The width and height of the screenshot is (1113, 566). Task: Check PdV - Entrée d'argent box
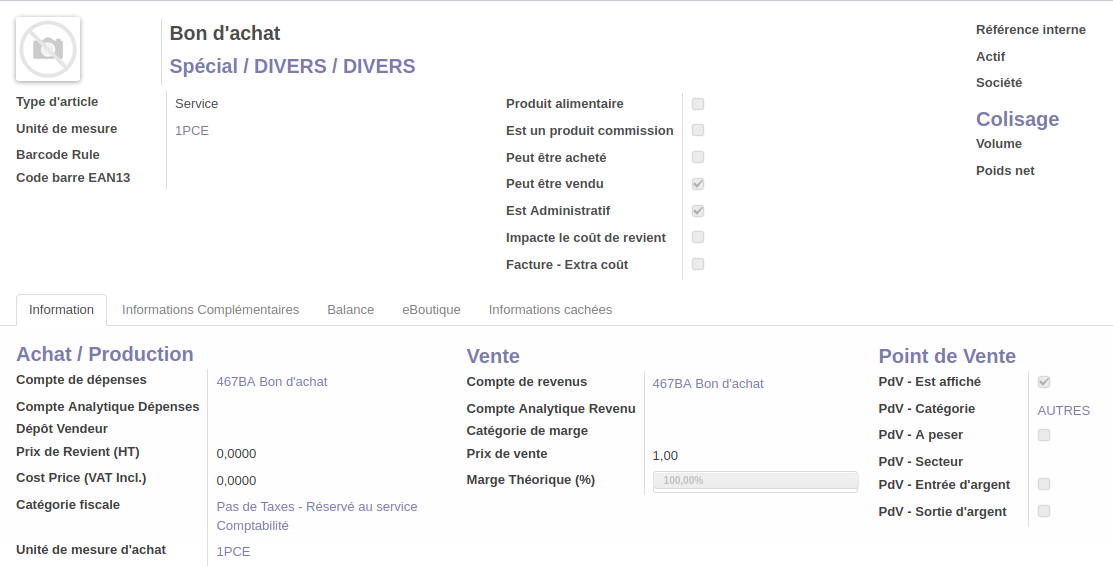(1044, 484)
